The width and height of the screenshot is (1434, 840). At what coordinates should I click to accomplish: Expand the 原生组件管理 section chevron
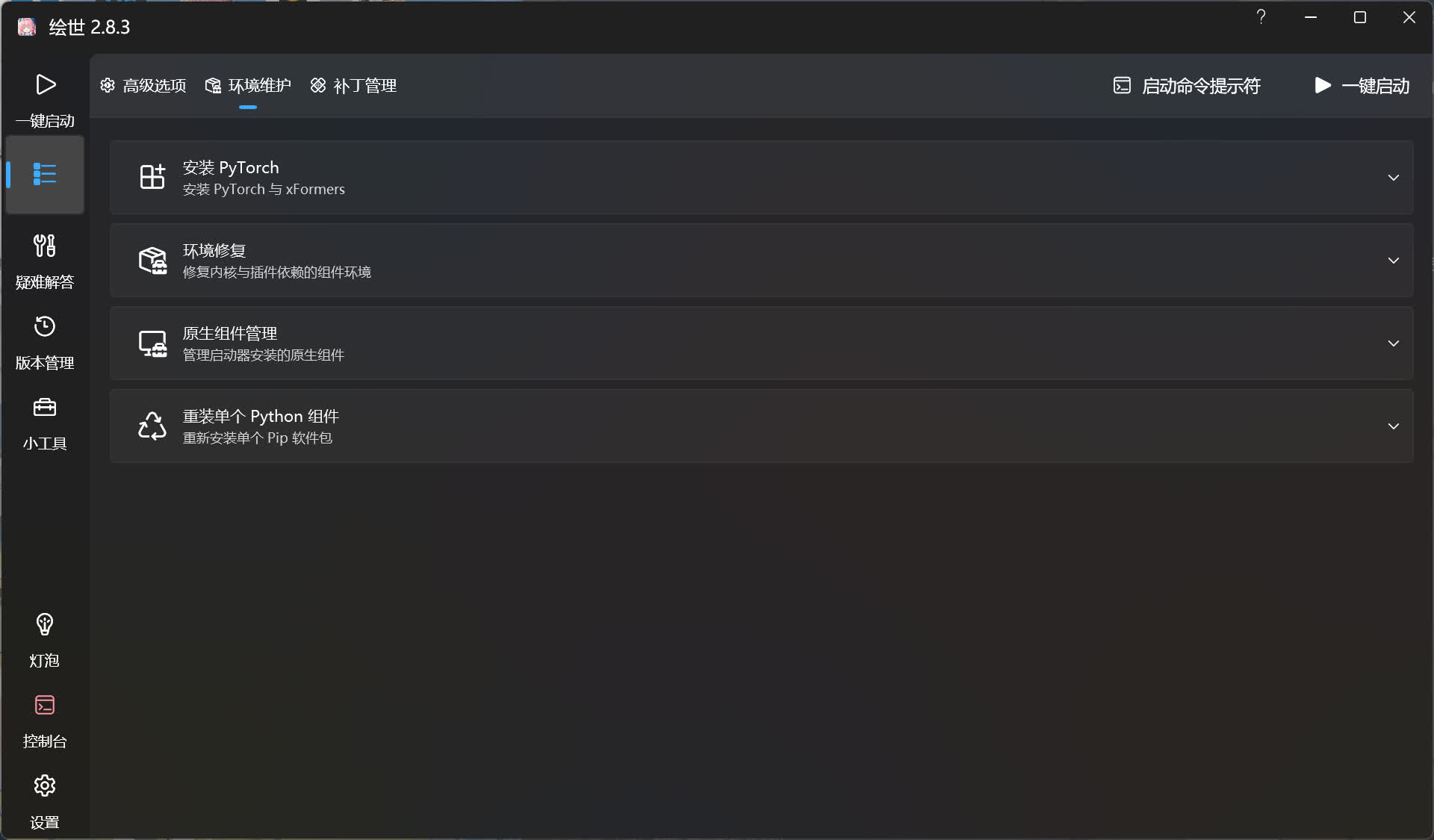click(x=1393, y=343)
